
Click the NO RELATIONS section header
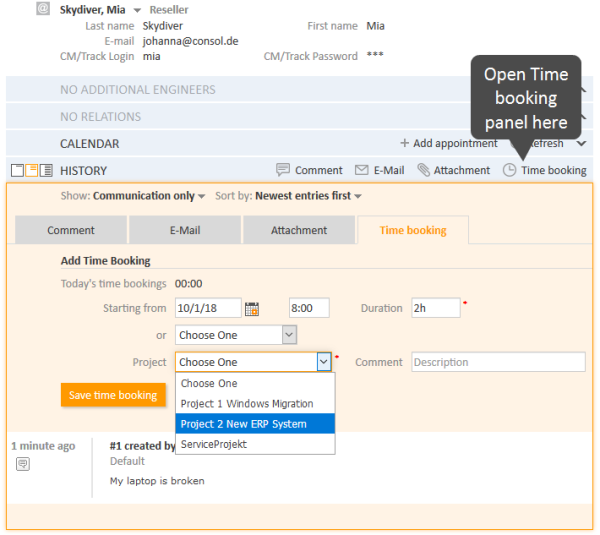point(101,117)
